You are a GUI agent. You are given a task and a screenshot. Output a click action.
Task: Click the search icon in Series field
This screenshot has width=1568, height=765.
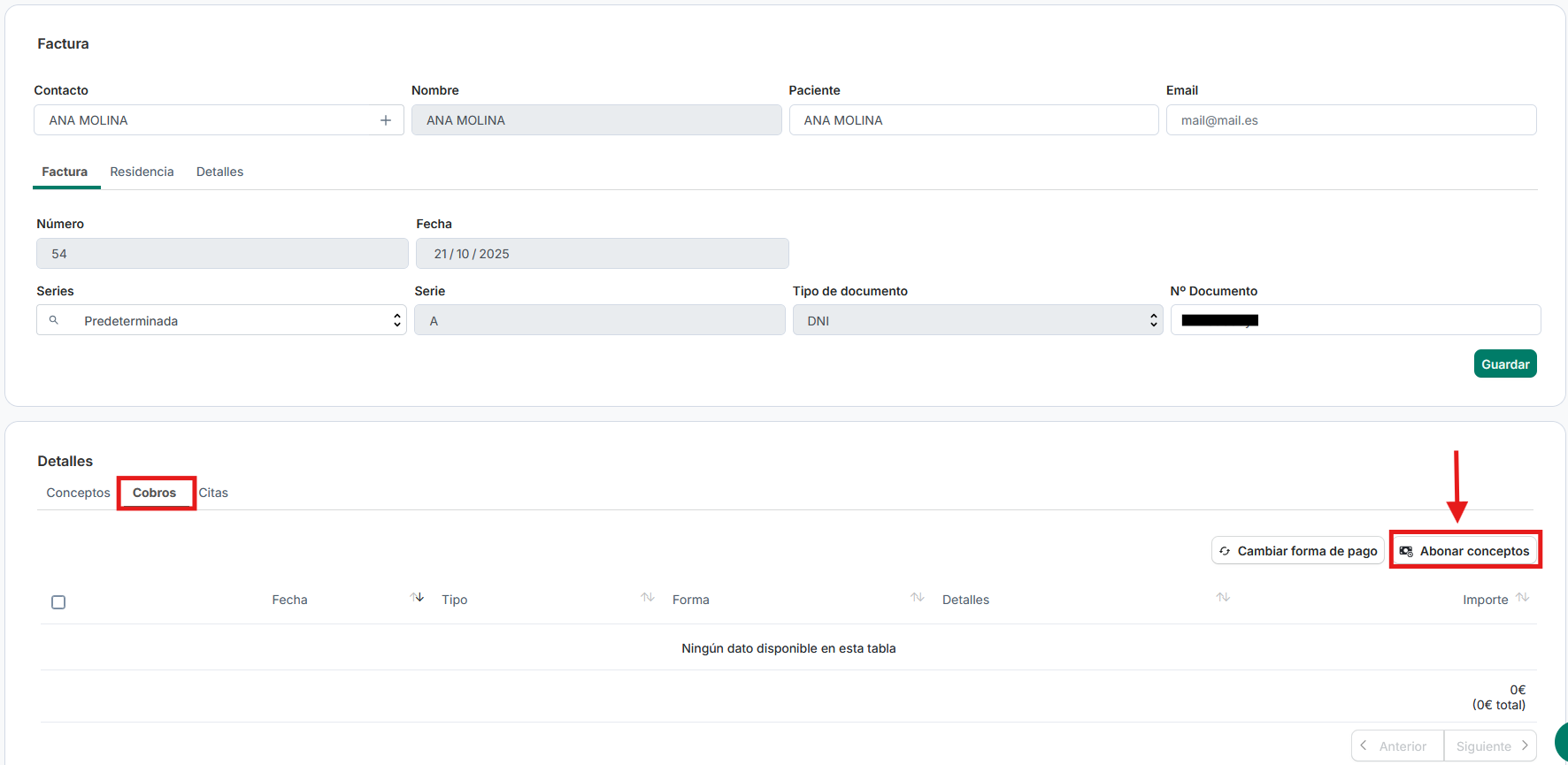pyautogui.click(x=54, y=320)
